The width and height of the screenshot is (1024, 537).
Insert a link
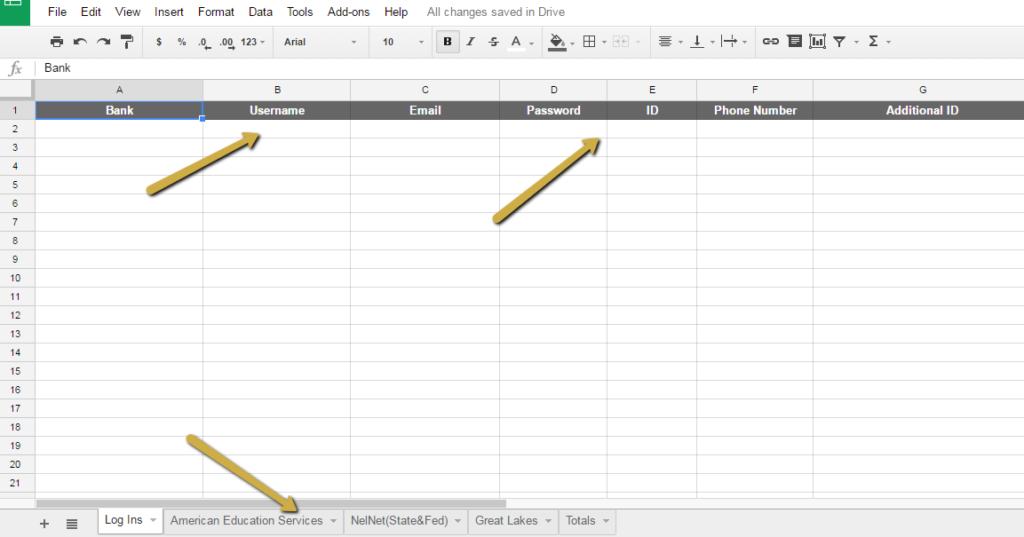point(771,42)
